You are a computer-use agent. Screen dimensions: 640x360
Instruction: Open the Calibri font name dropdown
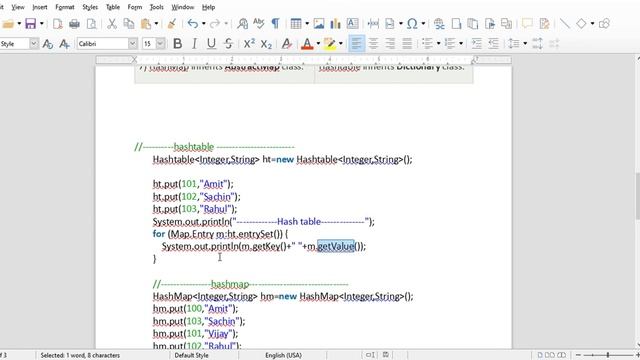coord(133,43)
